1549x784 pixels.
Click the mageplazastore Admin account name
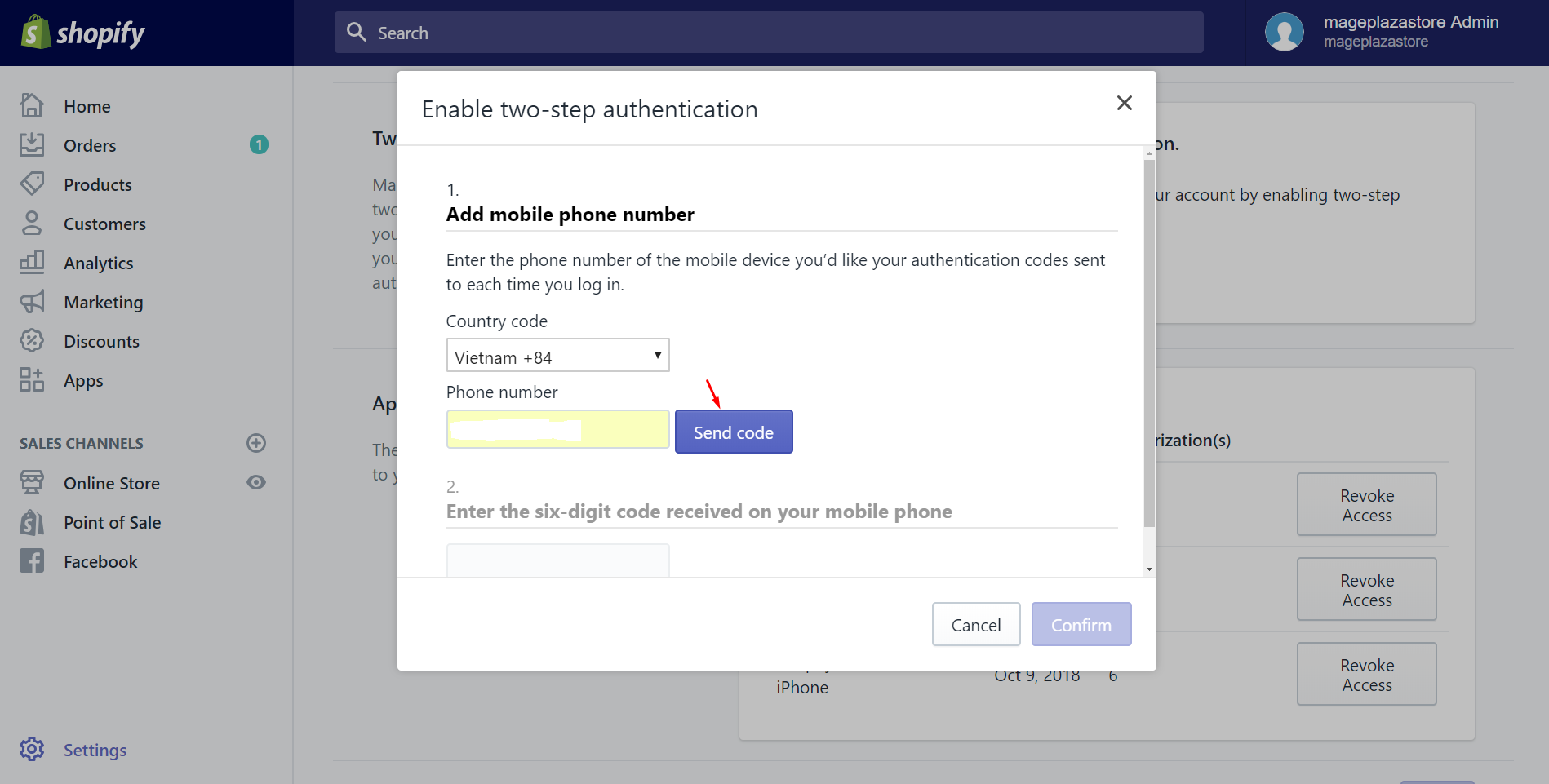pyautogui.click(x=1411, y=22)
